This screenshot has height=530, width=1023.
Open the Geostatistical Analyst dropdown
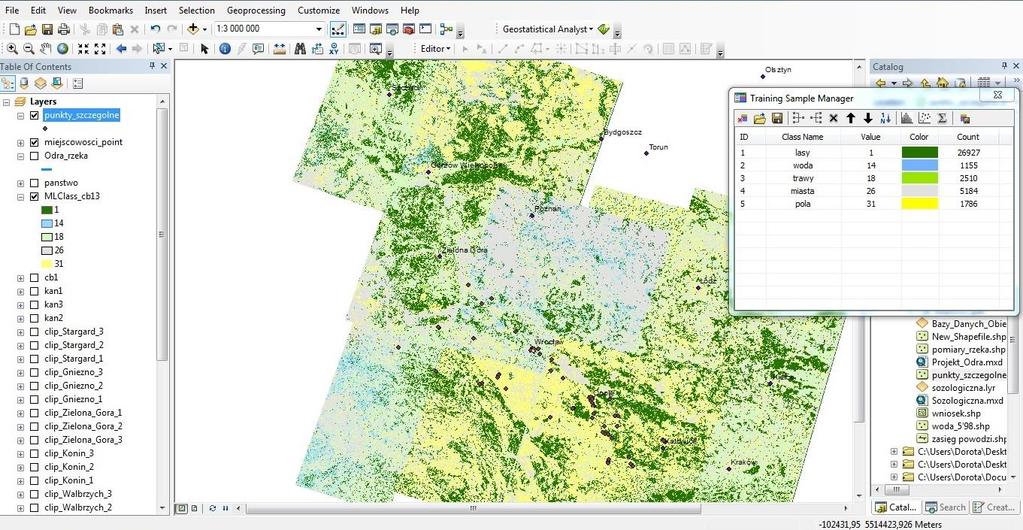(x=549, y=29)
